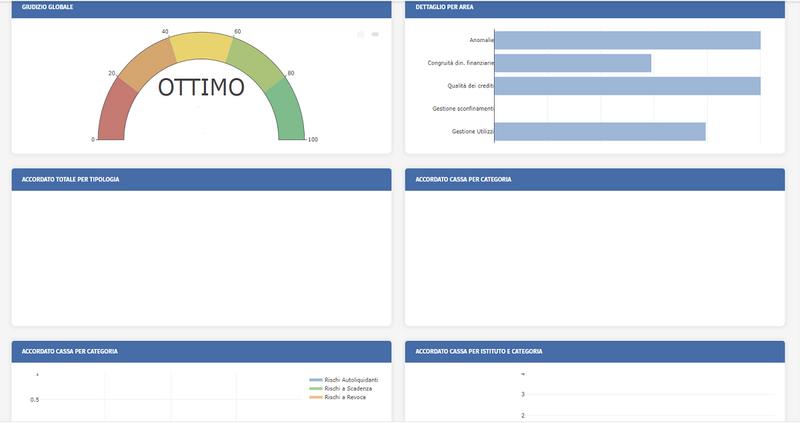Click the yellow gauge segment
This screenshot has width=800, height=423.
202,47
